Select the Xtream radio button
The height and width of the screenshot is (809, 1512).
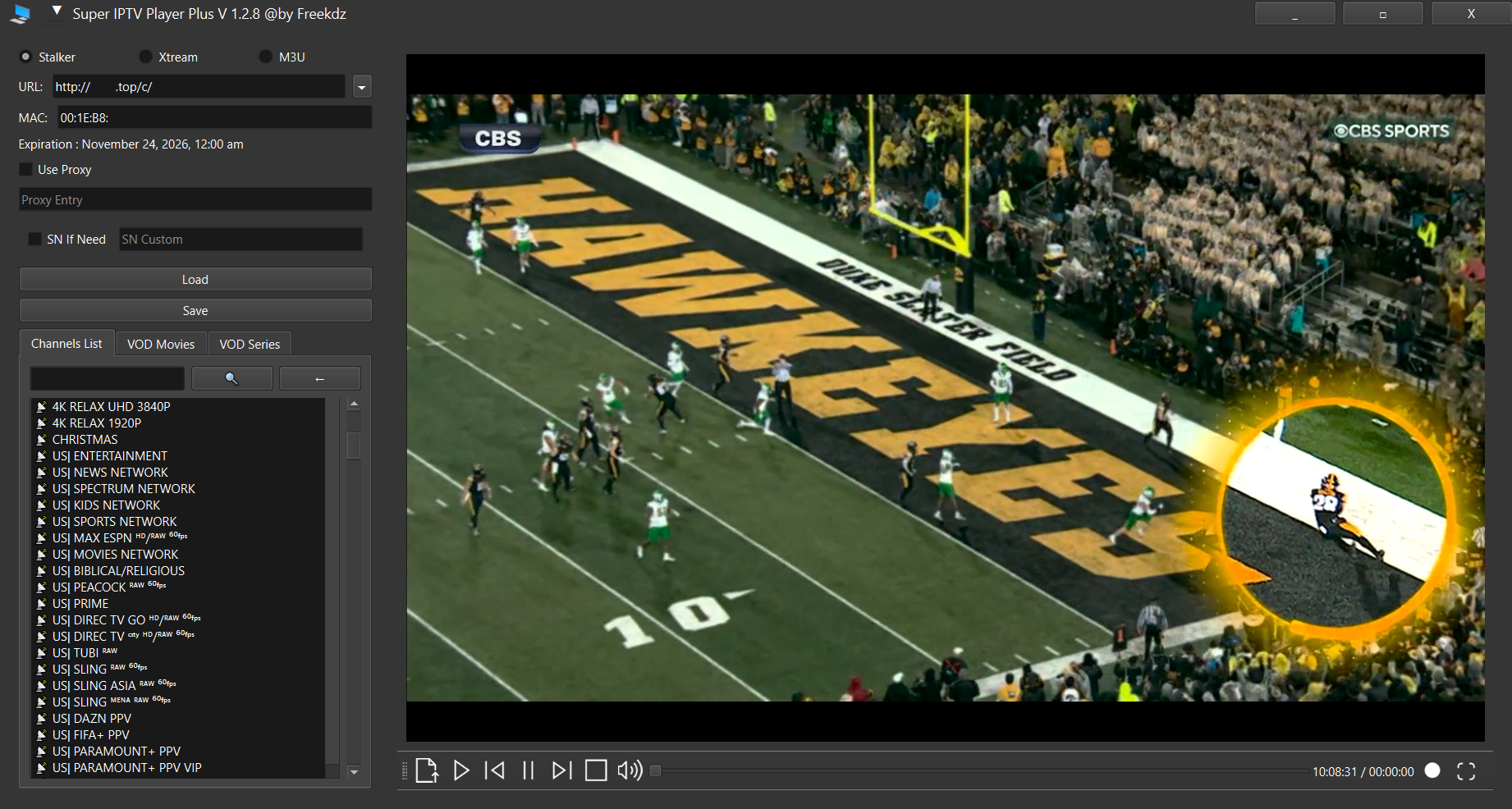(x=146, y=57)
